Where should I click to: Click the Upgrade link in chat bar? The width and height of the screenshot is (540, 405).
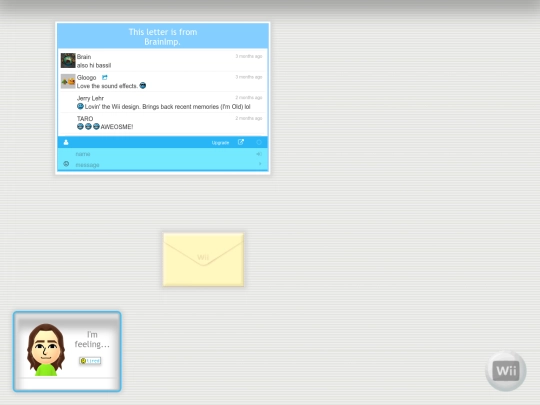[220, 143]
